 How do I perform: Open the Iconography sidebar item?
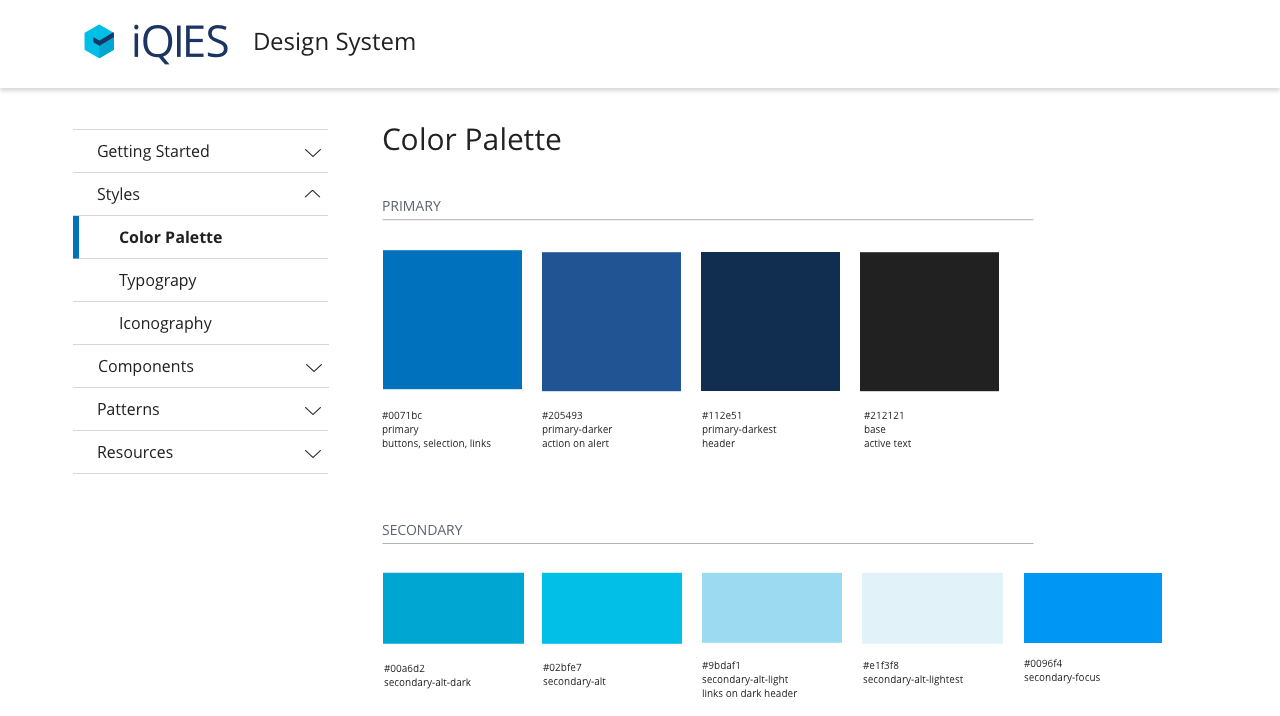click(x=165, y=323)
